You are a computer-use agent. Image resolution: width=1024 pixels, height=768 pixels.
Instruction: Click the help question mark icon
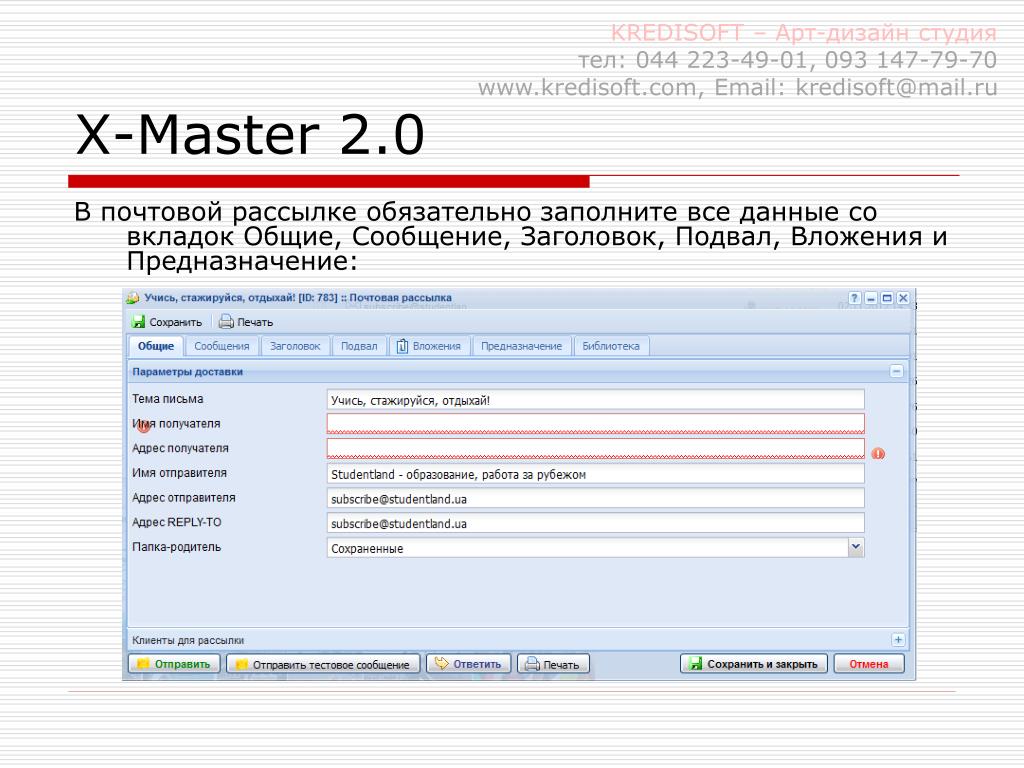854,298
